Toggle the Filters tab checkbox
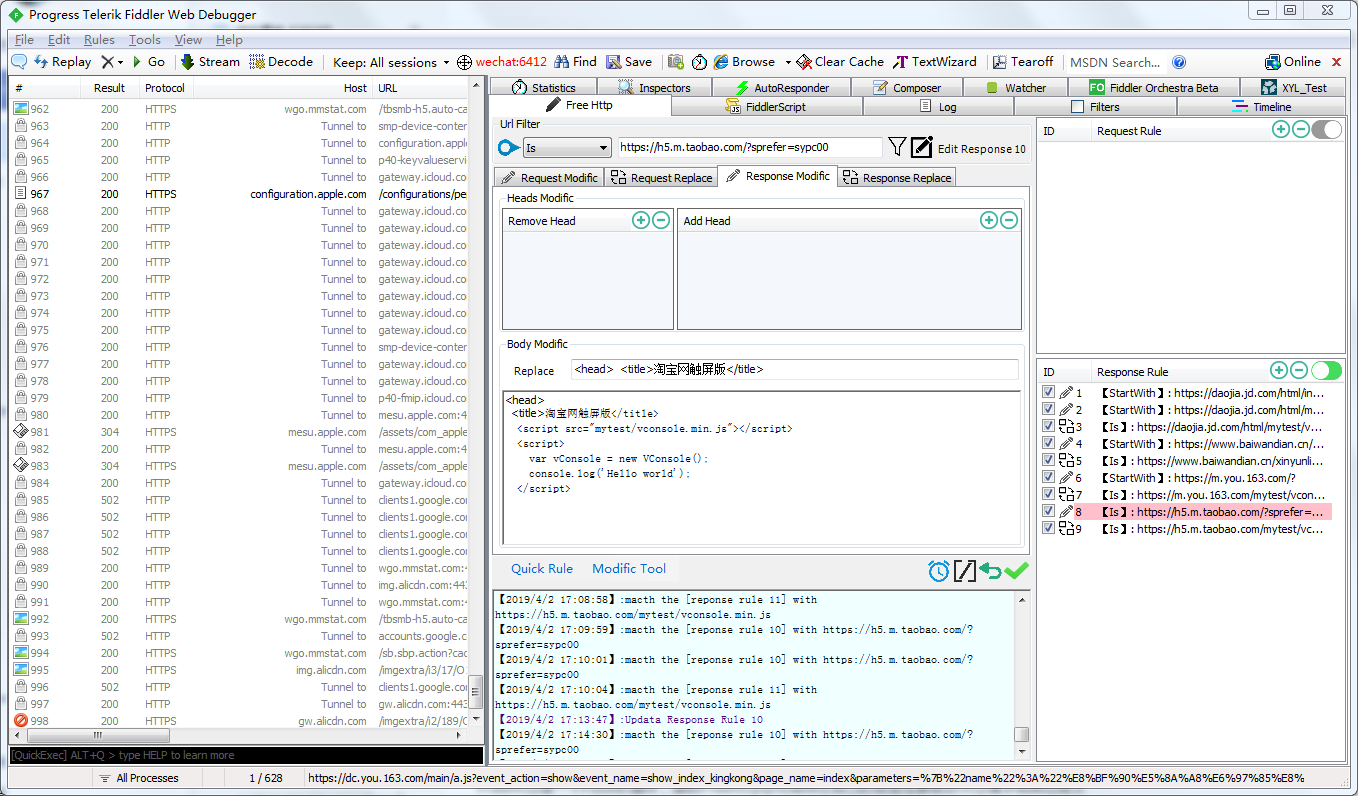Viewport: 1358px width, 796px height. coord(1077,106)
